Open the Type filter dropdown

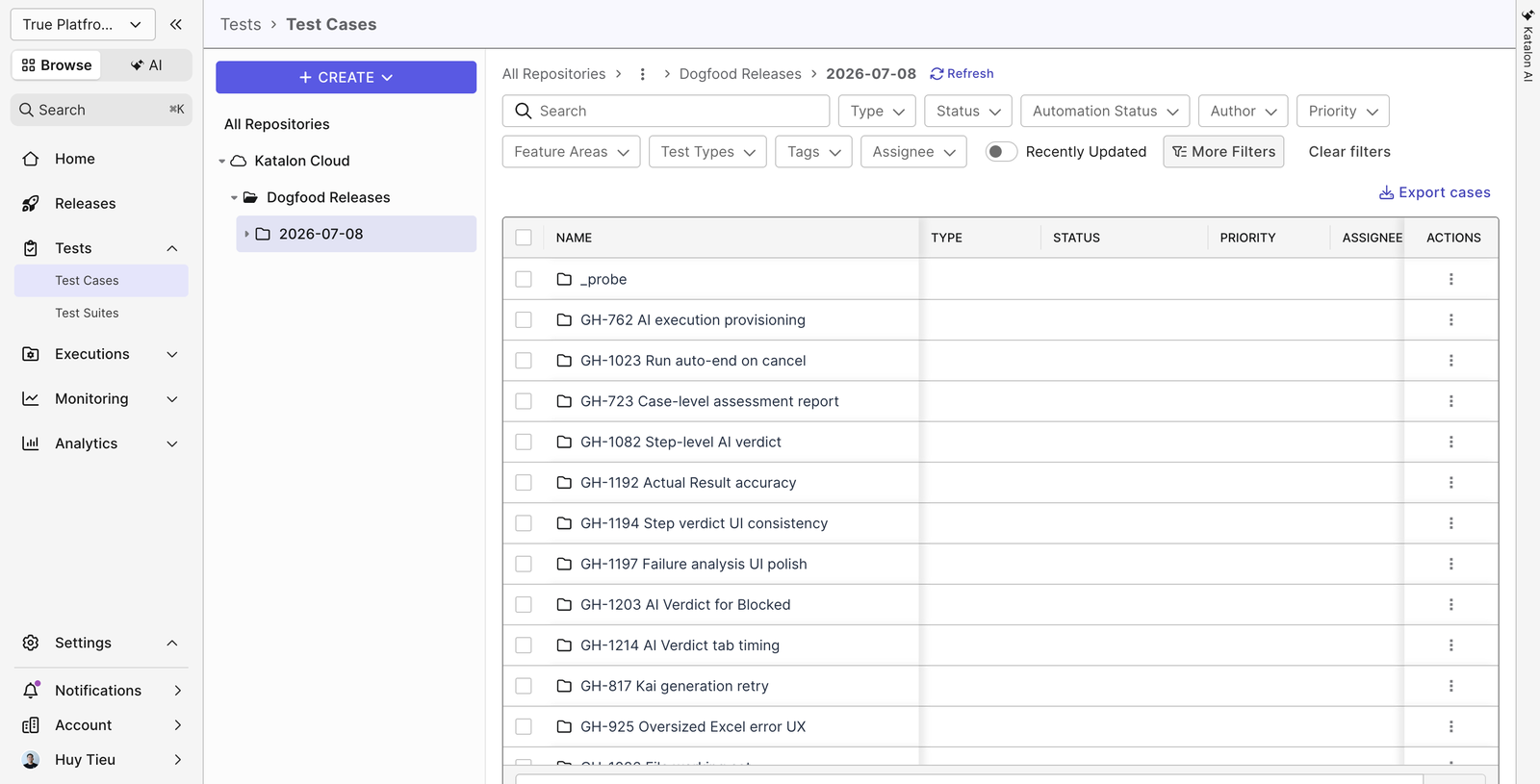point(877,111)
